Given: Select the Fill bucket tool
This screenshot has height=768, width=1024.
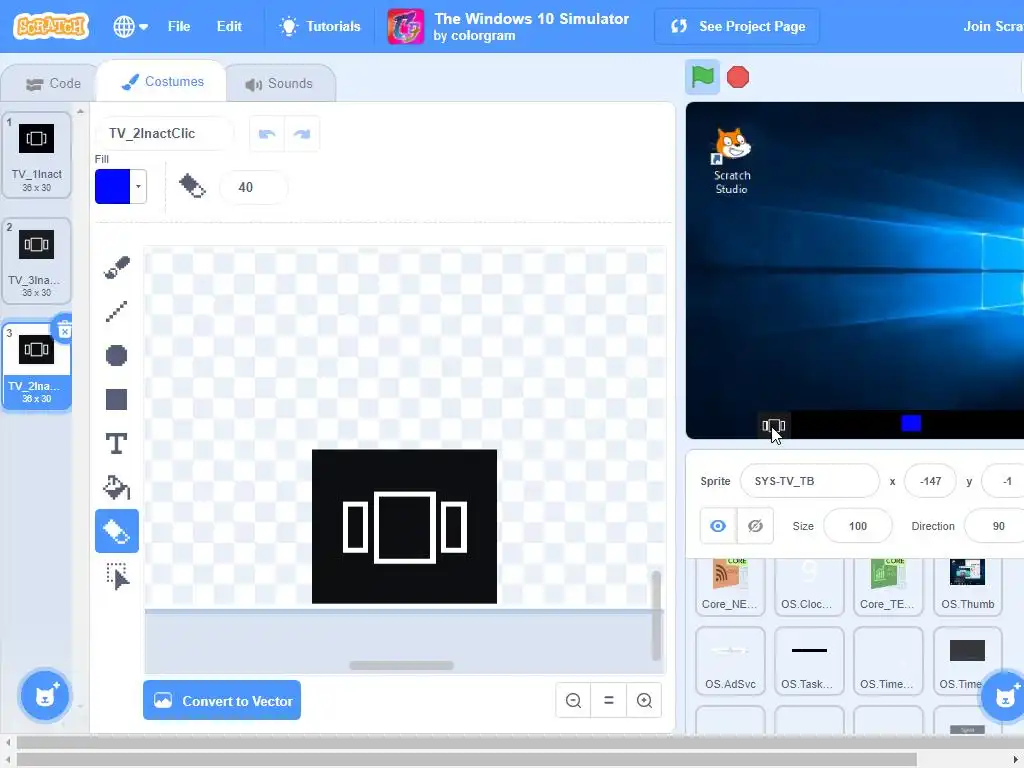Looking at the screenshot, I should [x=117, y=487].
